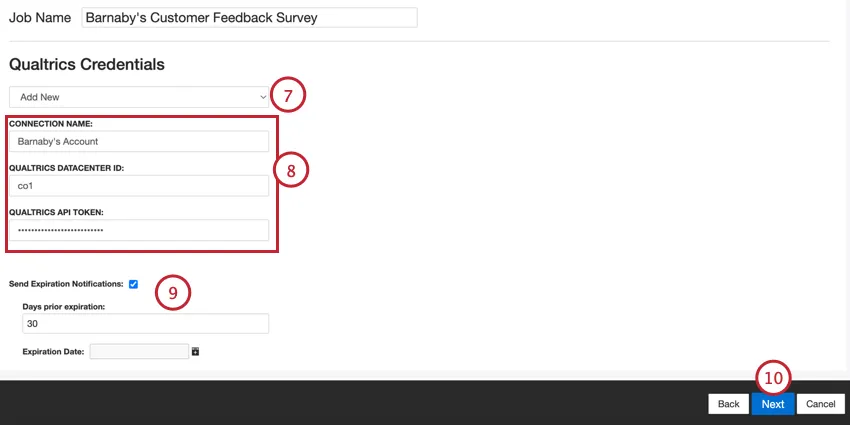Select the Qualtrics API Token field
Image resolution: width=850 pixels, height=425 pixels.
(139, 230)
